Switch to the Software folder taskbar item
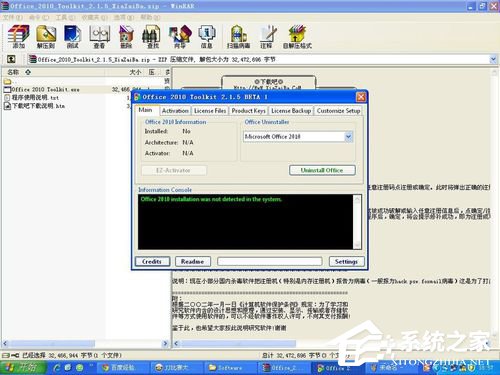This screenshot has height=375, width=500. coord(229,368)
